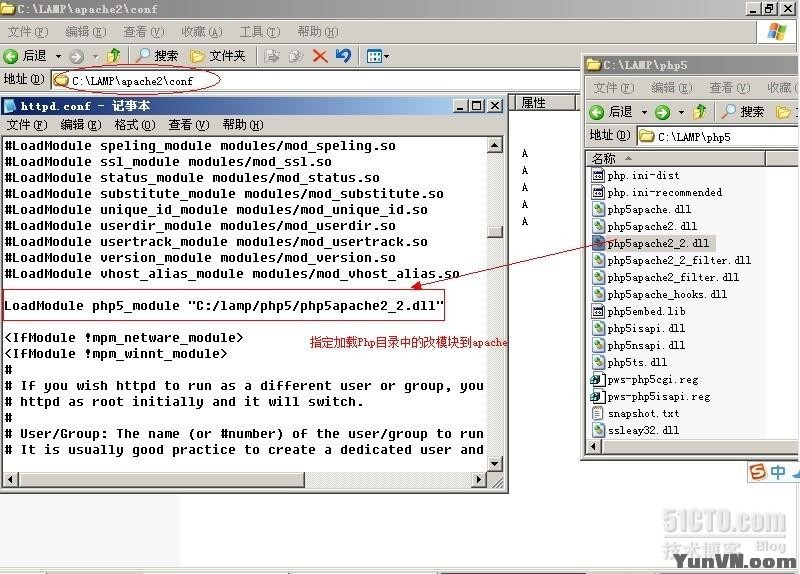Image resolution: width=800 pixels, height=574 pixels.
Task: Select the php5nsapi.dll file
Action: point(638,345)
